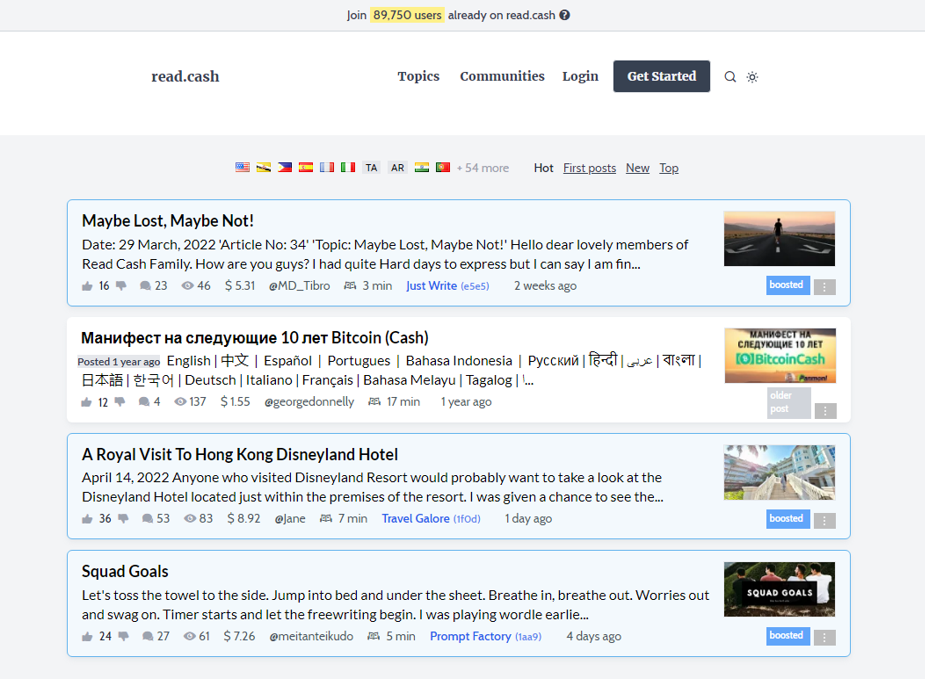925x681 pixels.
Task: Open the @meitanteikudo author profile
Action: point(311,636)
